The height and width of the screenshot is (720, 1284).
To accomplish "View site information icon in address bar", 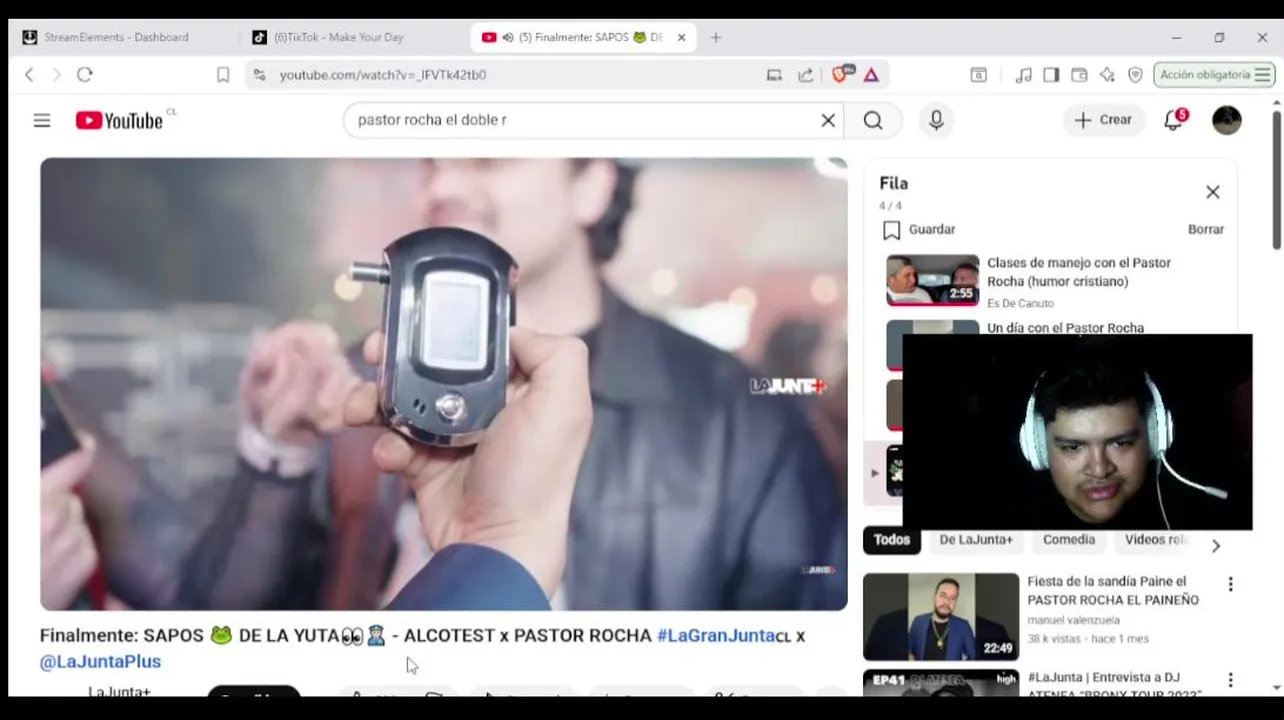I will coord(260,75).
